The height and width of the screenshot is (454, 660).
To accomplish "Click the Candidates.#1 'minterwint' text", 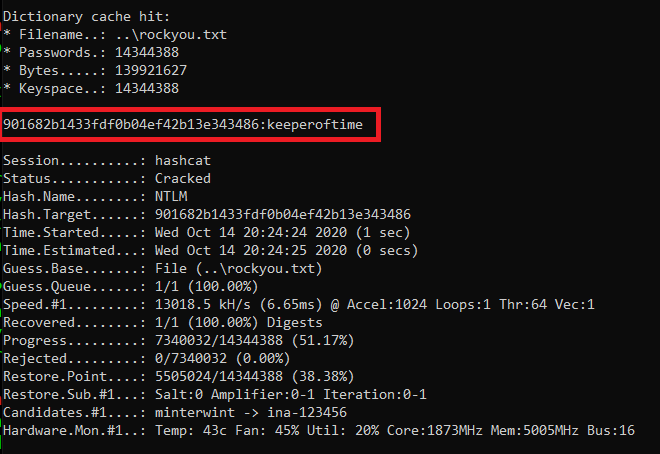I will [195, 412].
